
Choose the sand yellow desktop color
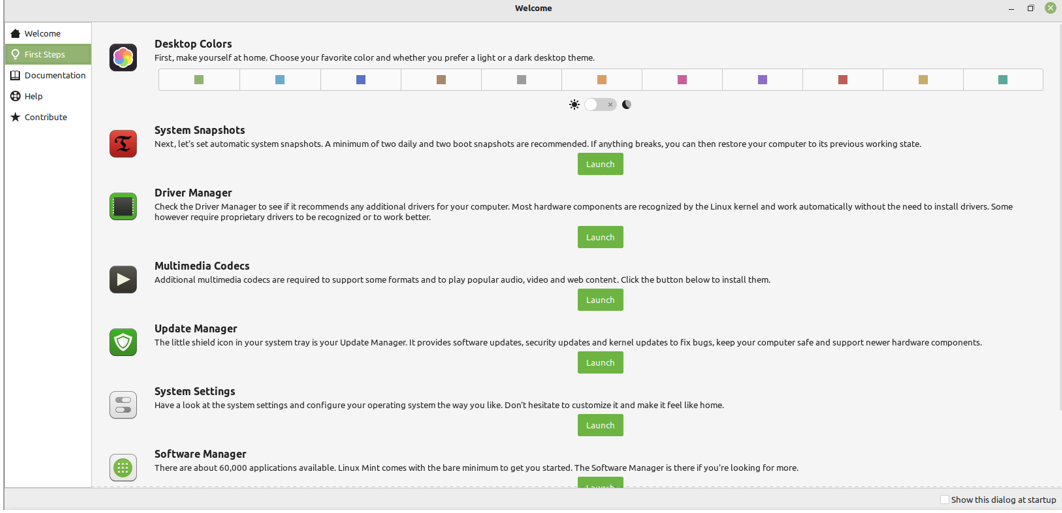[x=923, y=80]
